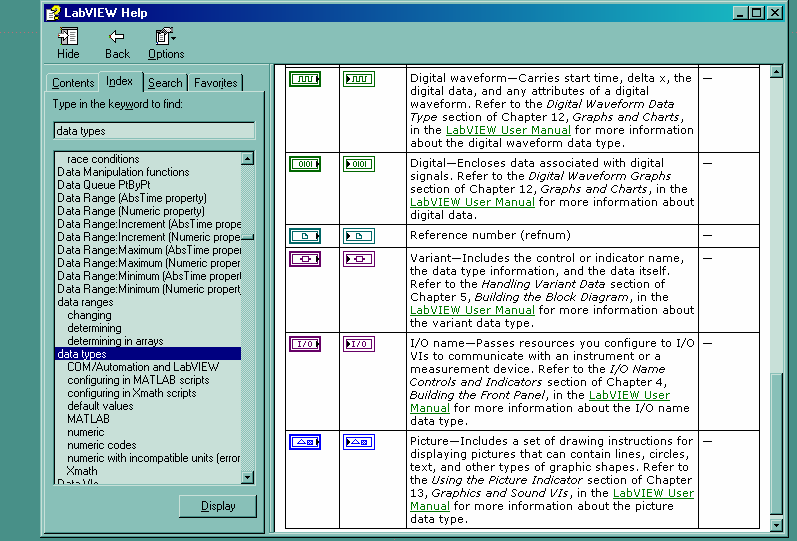Select 'Data Range (AbsTime property)' entry
The image size is (797, 541).
tap(132, 198)
